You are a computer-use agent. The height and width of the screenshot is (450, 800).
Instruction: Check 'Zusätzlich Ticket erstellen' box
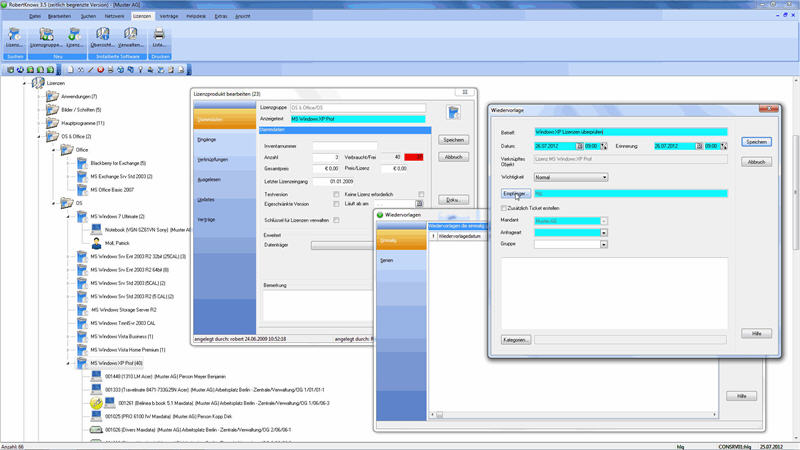(x=504, y=207)
